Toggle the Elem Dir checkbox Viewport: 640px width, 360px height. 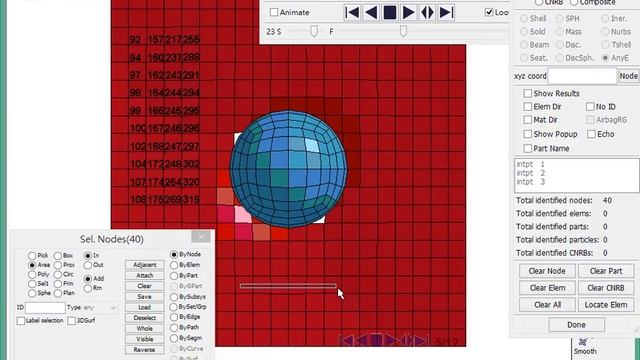pos(527,107)
